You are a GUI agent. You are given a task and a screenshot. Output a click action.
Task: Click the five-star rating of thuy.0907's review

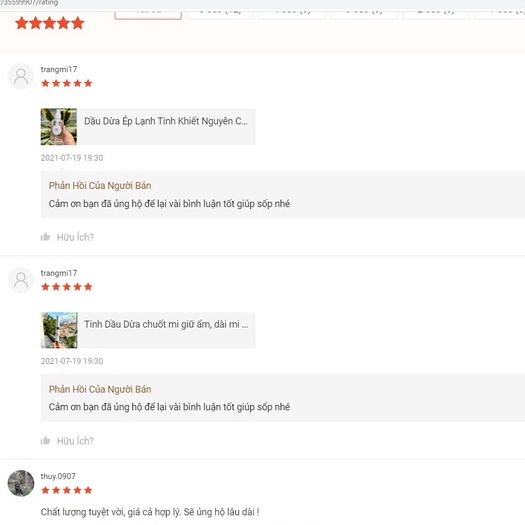(x=67, y=490)
